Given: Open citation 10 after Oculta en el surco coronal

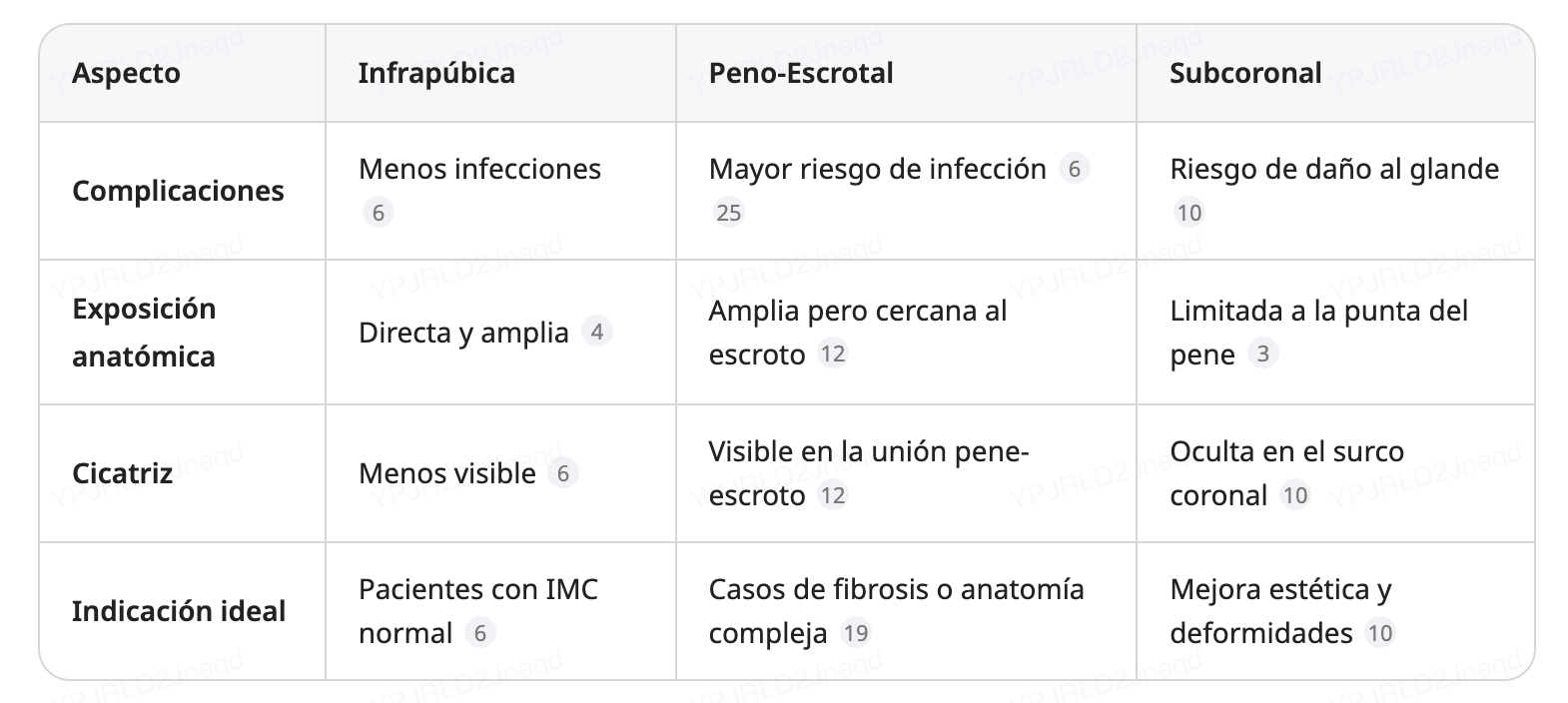Looking at the screenshot, I should coord(1294,495).
